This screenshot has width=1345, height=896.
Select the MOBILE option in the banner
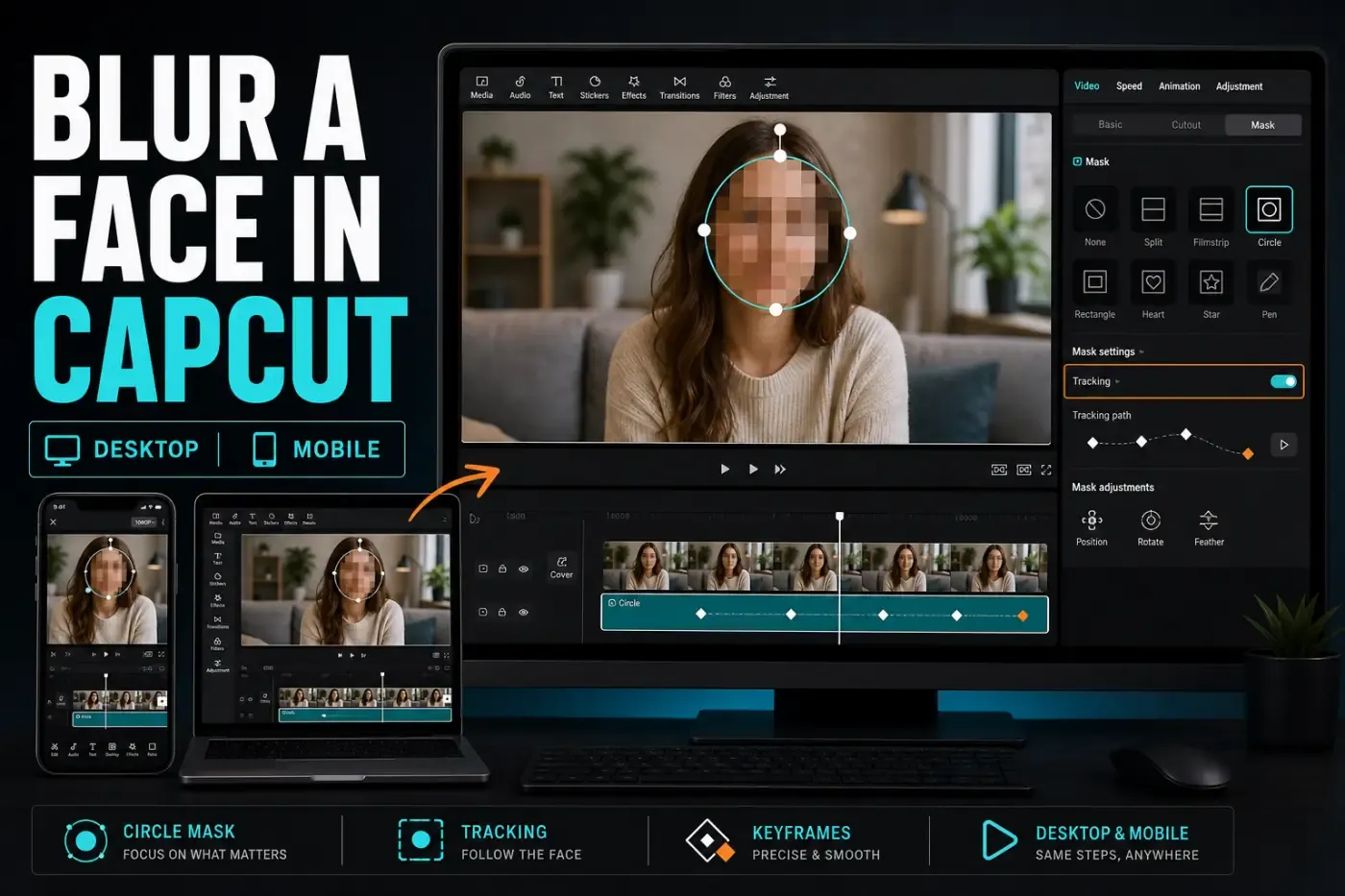coord(316,449)
